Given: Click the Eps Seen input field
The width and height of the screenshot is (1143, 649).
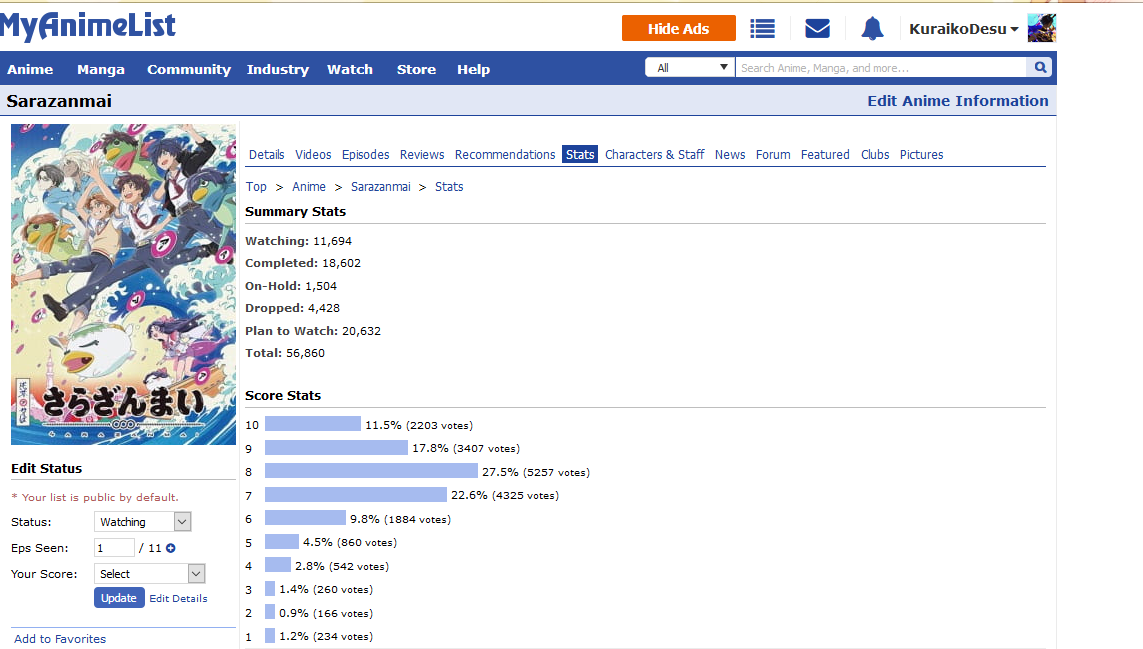Looking at the screenshot, I should [x=114, y=548].
